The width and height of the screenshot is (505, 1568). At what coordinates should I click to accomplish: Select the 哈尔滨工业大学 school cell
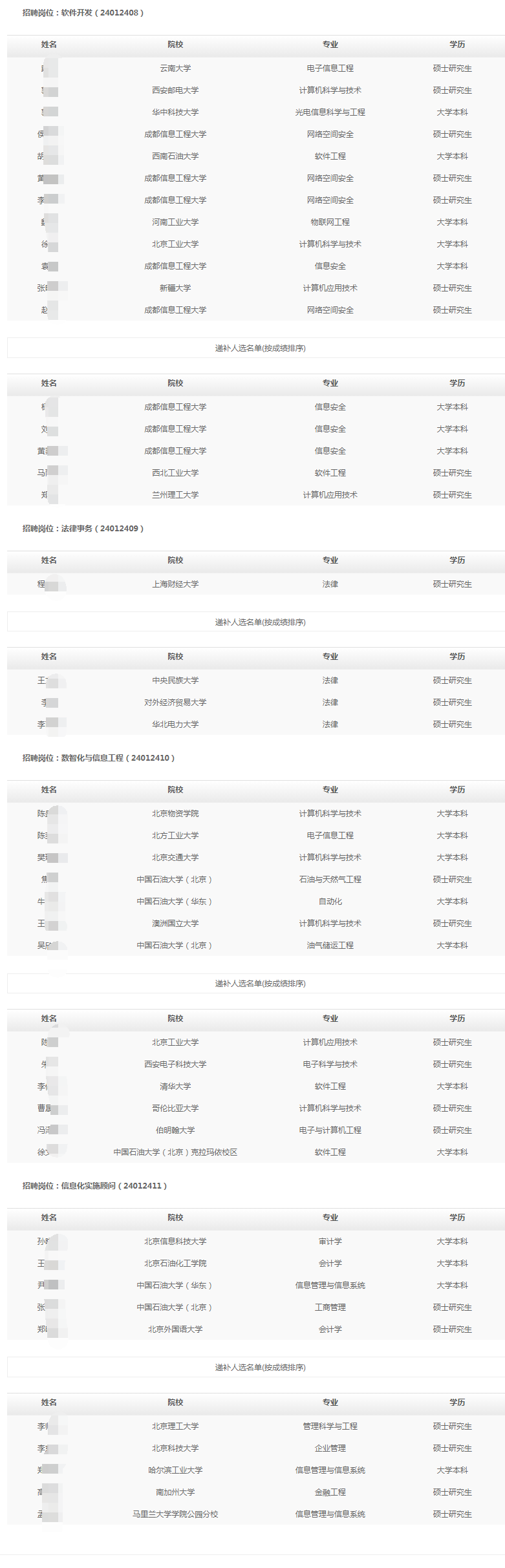pyautogui.click(x=175, y=1470)
